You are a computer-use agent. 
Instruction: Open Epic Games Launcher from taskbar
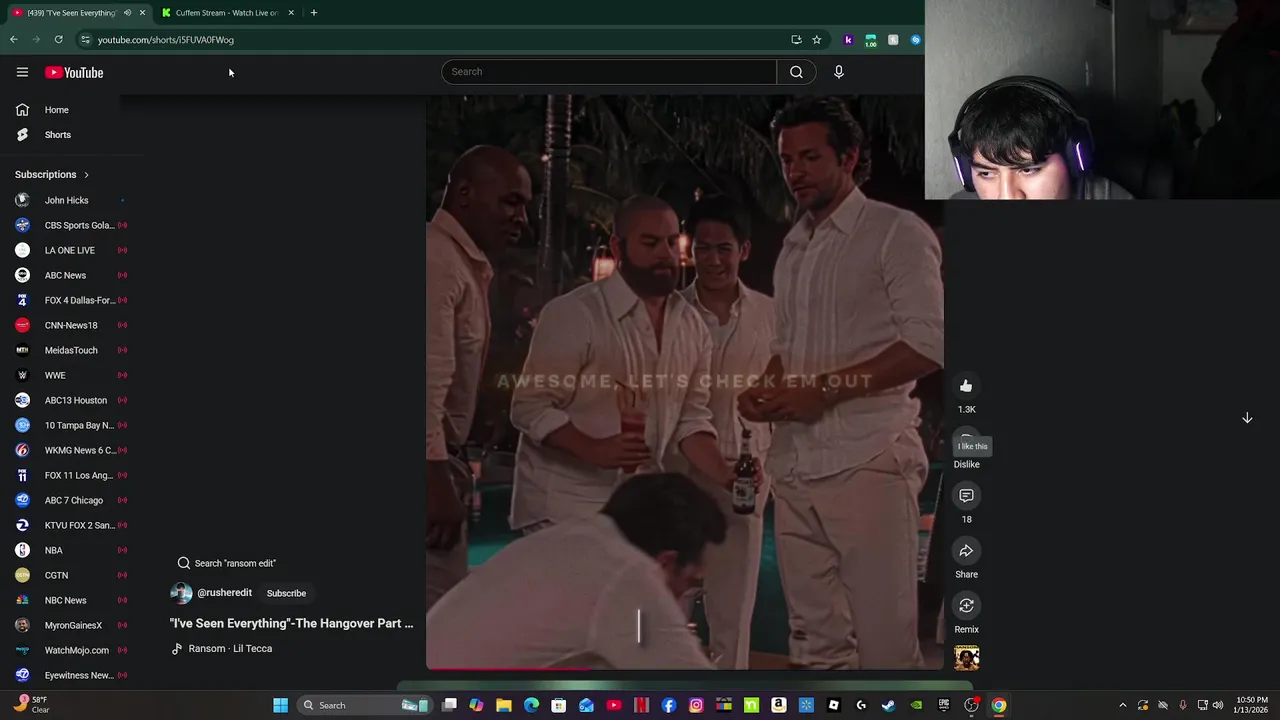[x=943, y=705]
